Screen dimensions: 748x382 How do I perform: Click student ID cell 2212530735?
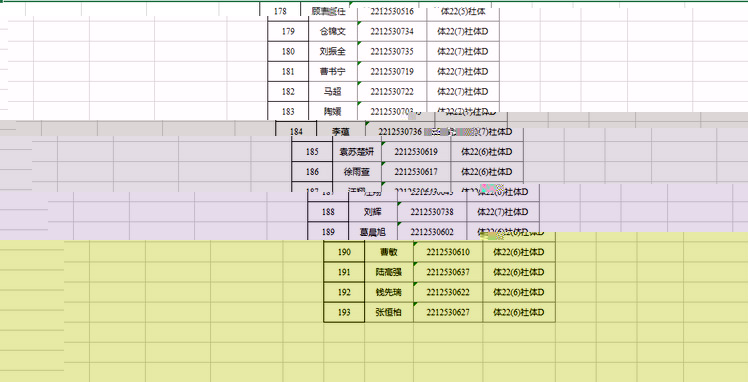(392, 52)
